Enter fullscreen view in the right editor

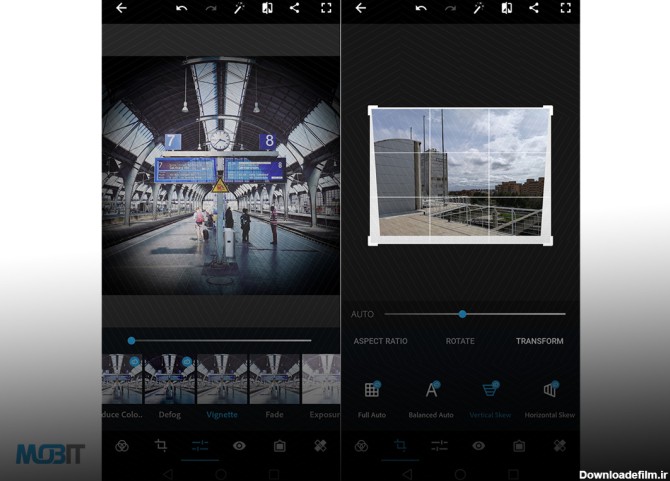pyautogui.click(x=565, y=8)
